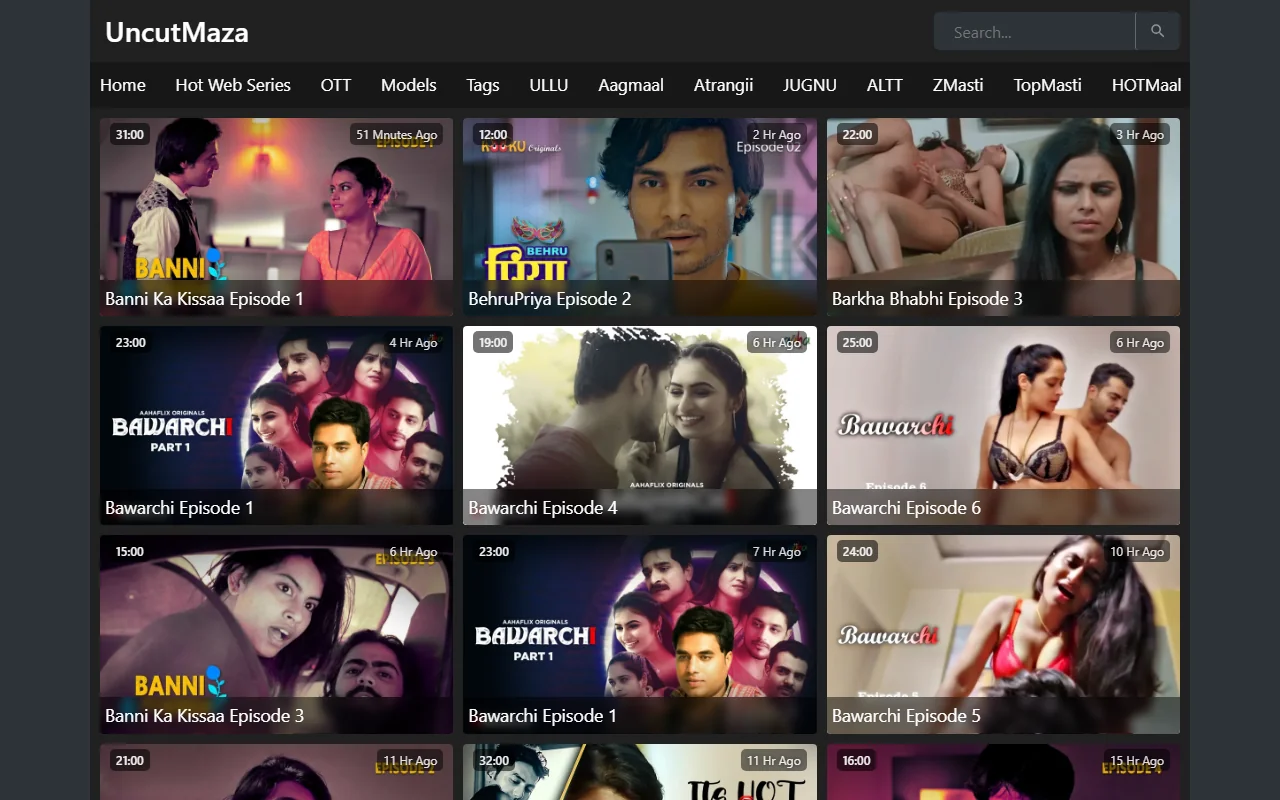Select the HOTMaal menu item
Viewport: 1280px width, 800px height.
1146,85
